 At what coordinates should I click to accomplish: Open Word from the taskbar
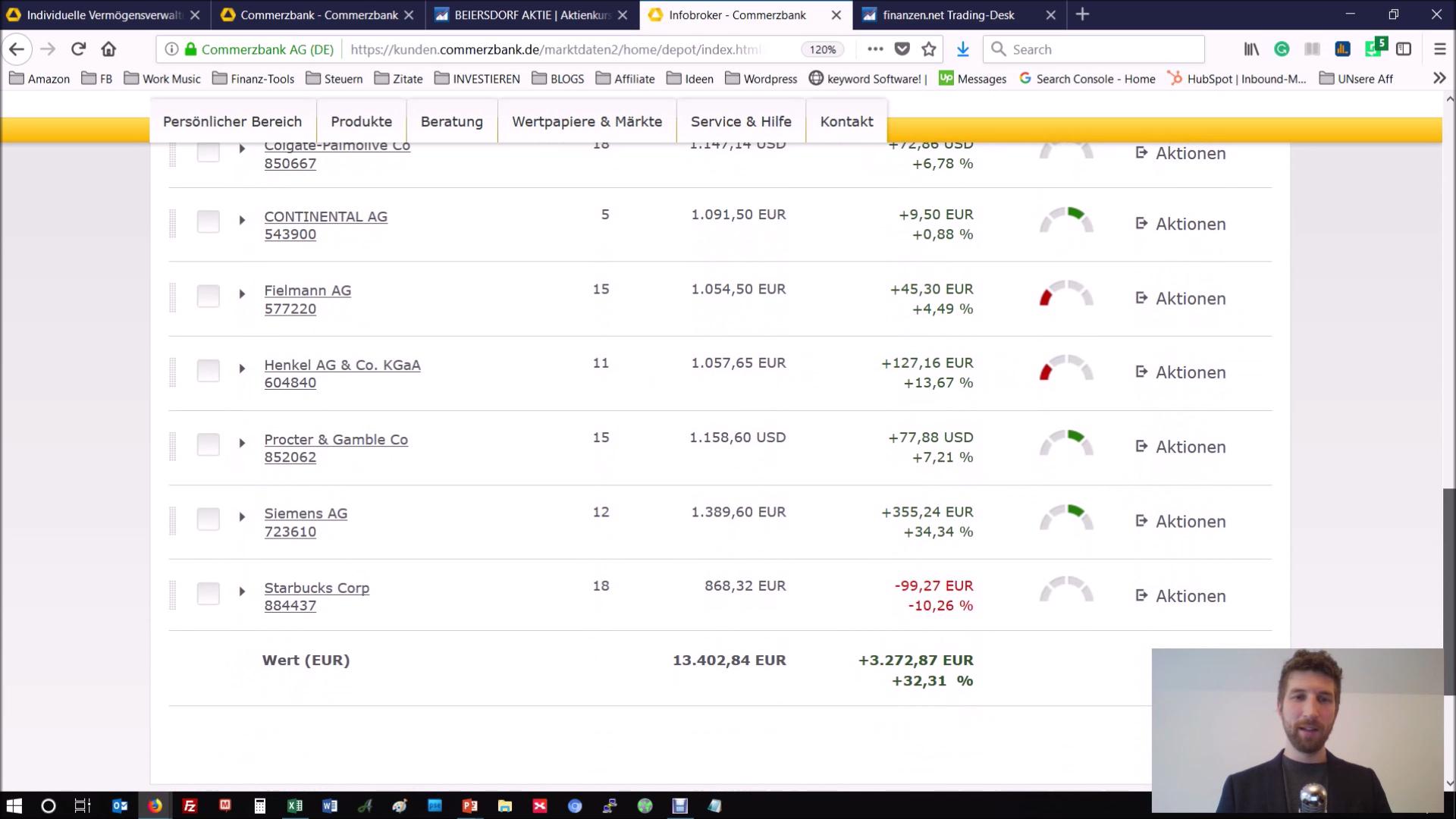point(330,805)
